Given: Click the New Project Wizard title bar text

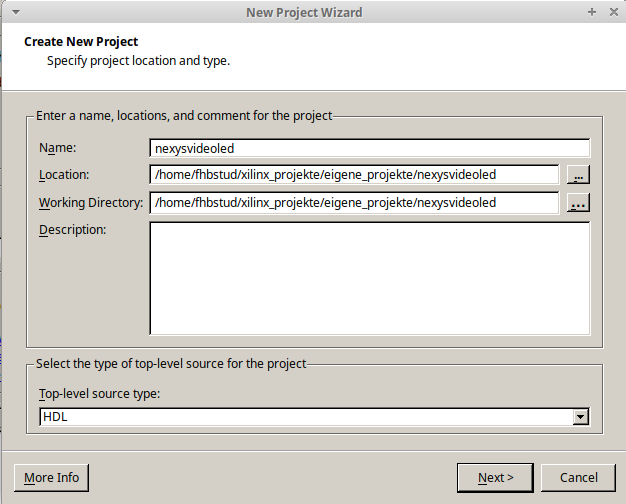Looking at the screenshot, I should [x=304, y=12].
